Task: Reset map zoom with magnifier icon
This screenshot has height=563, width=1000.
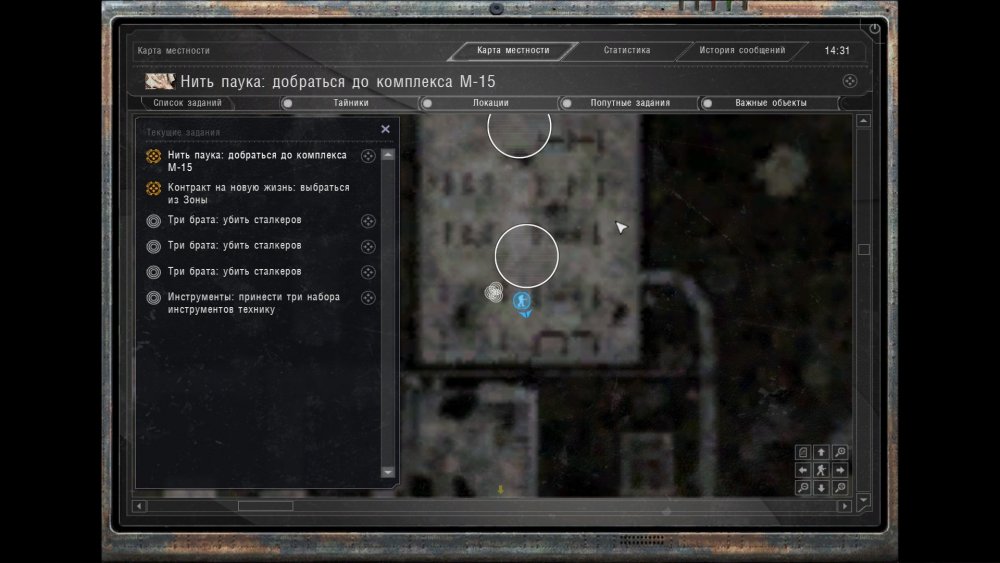Action: [x=841, y=488]
